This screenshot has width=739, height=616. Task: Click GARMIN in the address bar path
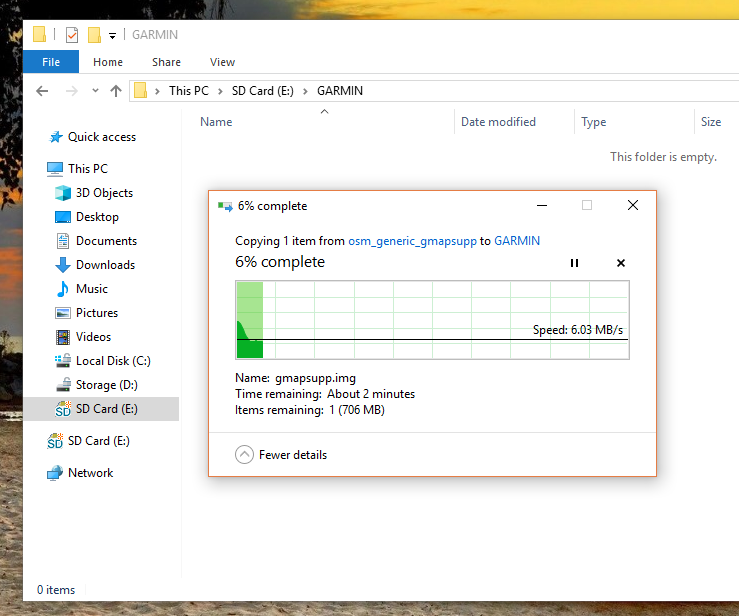point(340,90)
